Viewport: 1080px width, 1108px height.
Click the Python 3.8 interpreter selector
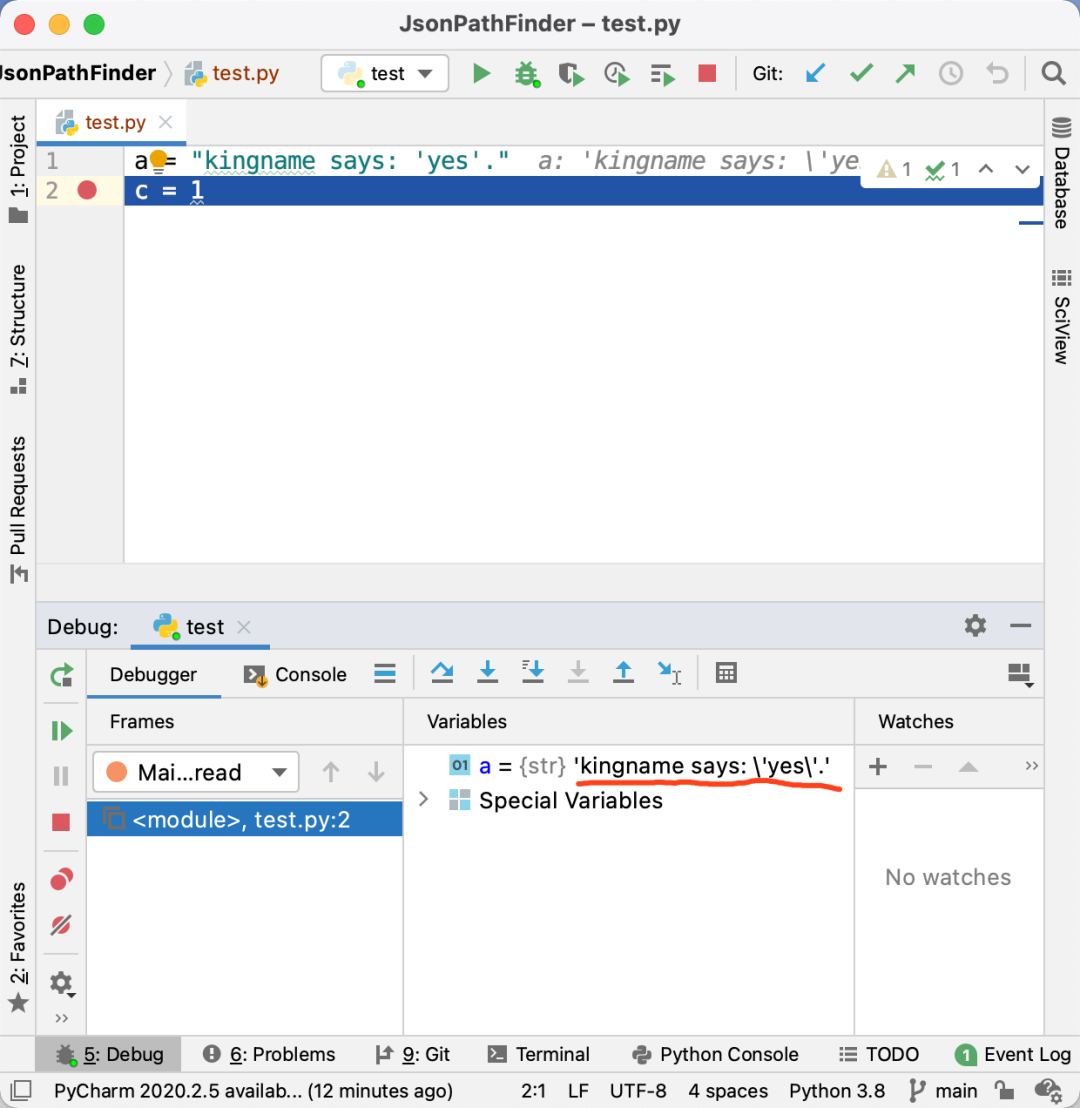pyautogui.click(x=837, y=1090)
